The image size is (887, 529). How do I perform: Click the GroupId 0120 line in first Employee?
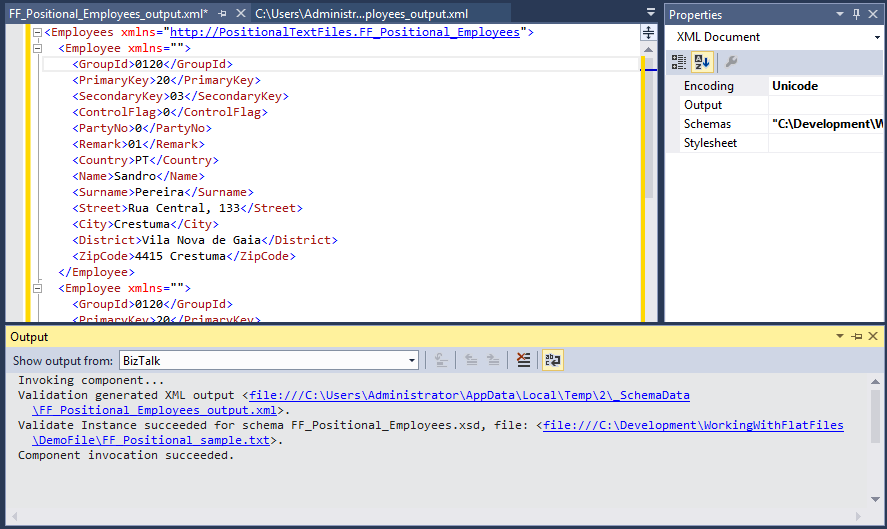tap(152, 64)
